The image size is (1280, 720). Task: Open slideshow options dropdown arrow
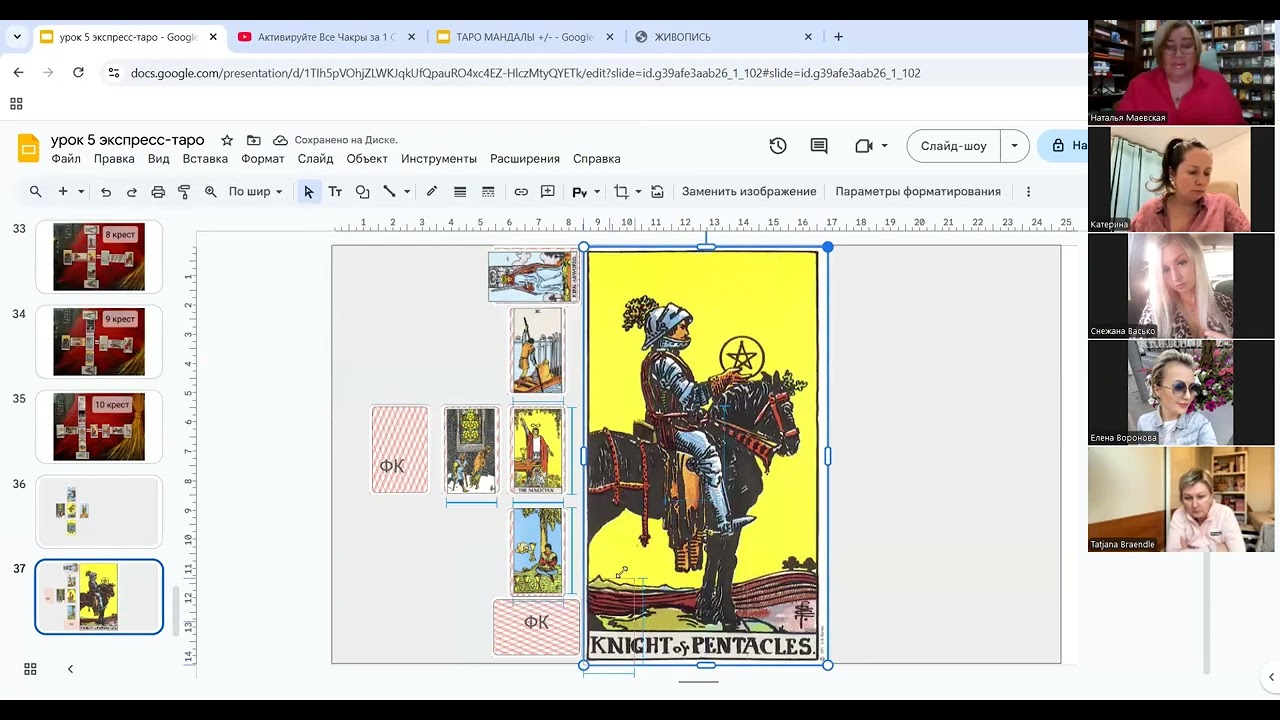pos(1014,146)
